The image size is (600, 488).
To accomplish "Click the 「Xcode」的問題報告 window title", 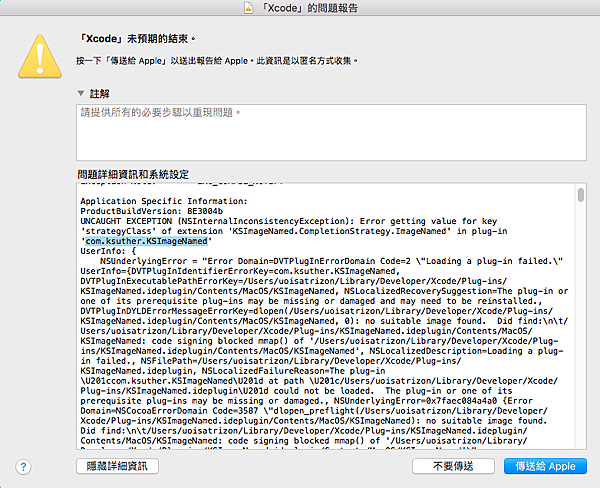I will (310, 8).
